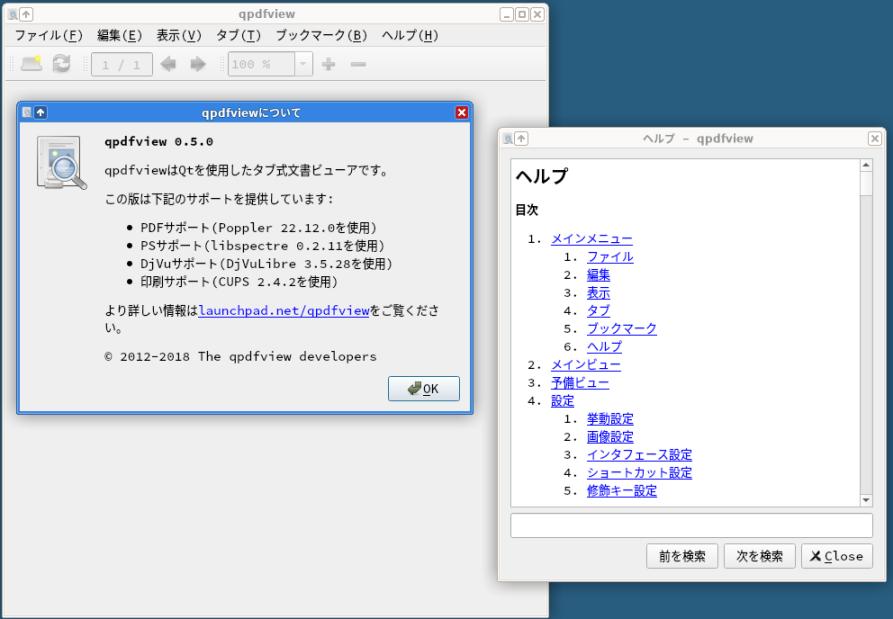Image resolution: width=893 pixels, height=619 pixels.
Task: Open the ブックマーク(B) menu
Action: pos(321,35)
